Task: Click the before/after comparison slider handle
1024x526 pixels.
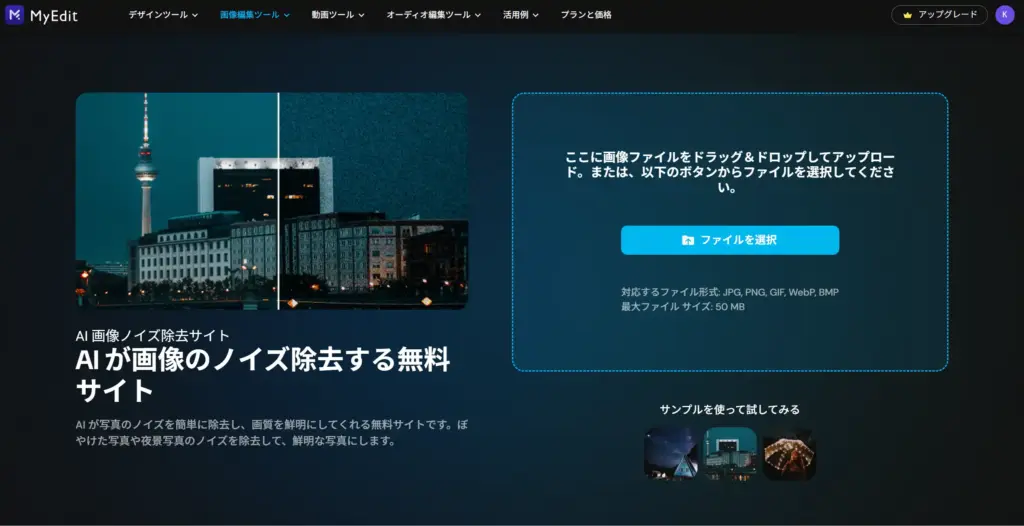Action: (278, 201)
